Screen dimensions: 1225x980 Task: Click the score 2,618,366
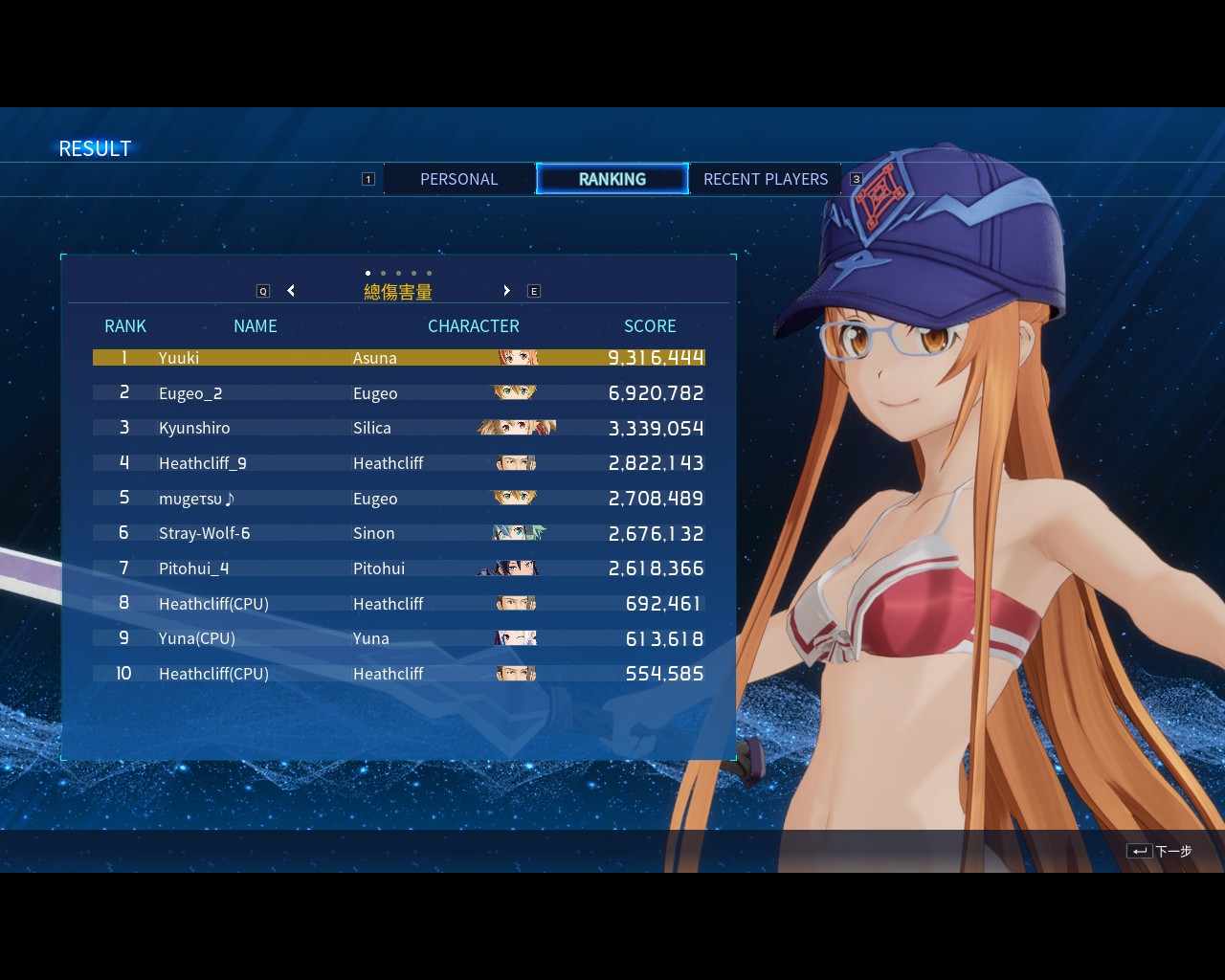coord(657,568)
